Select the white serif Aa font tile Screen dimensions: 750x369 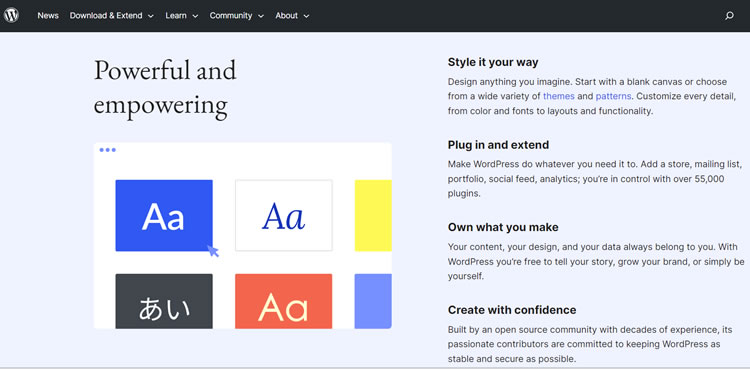[284, 215]
